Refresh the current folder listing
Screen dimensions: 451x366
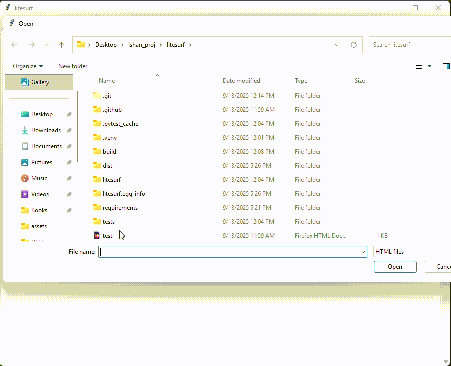354,45
